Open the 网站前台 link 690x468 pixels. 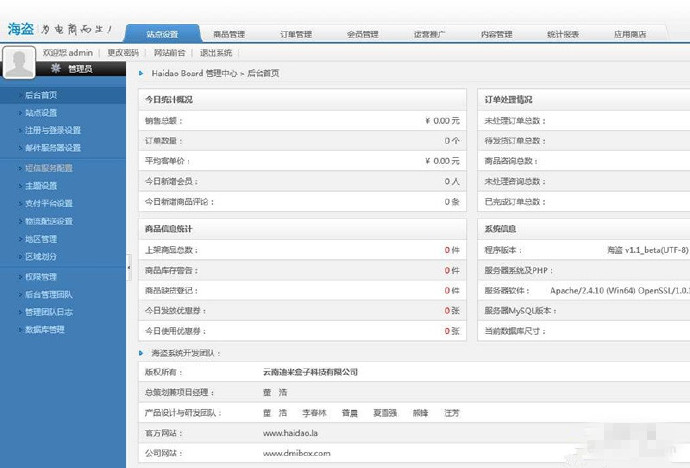pos(169,52)
